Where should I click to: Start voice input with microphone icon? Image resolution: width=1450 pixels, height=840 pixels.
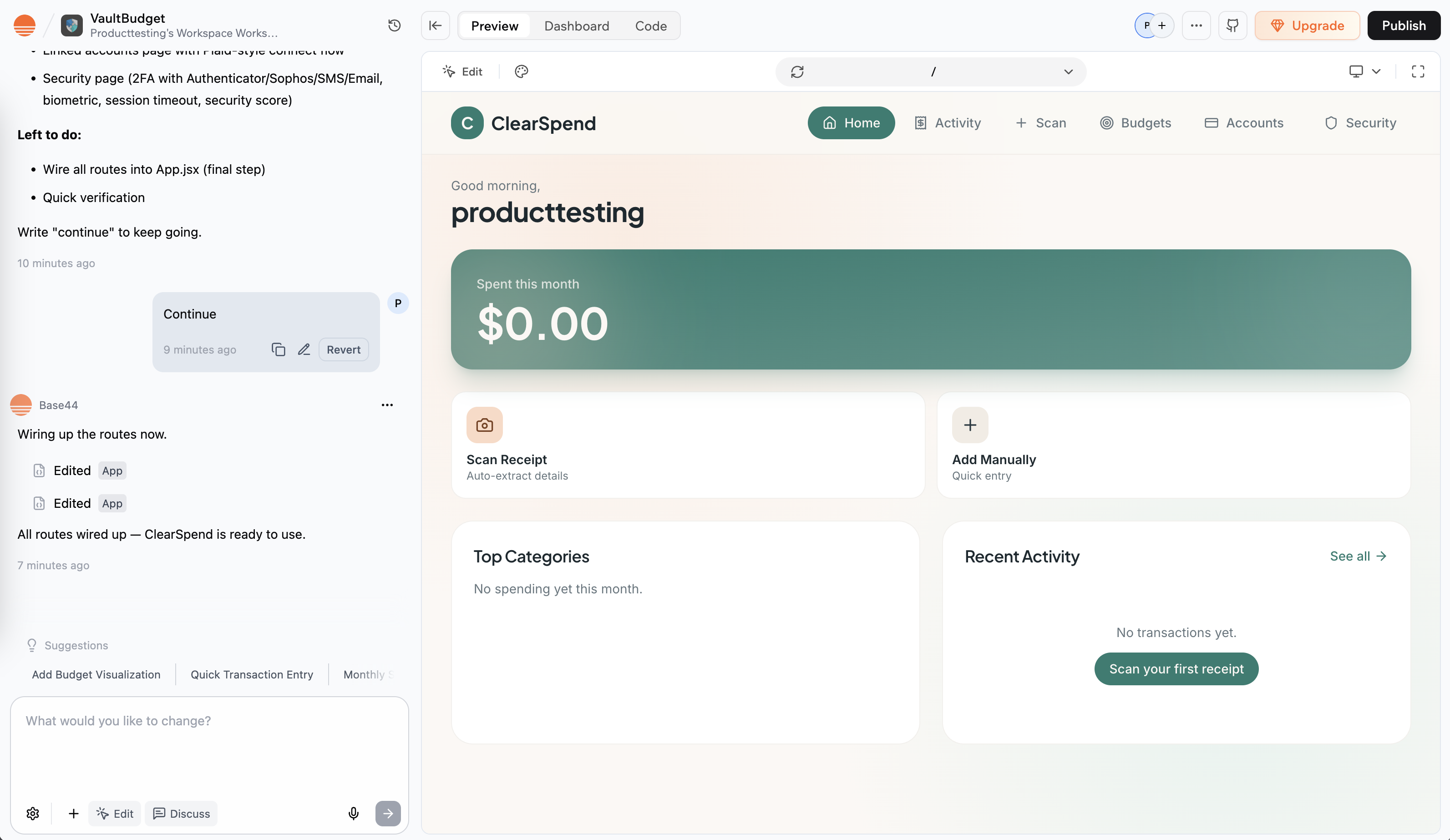(353, 813)
